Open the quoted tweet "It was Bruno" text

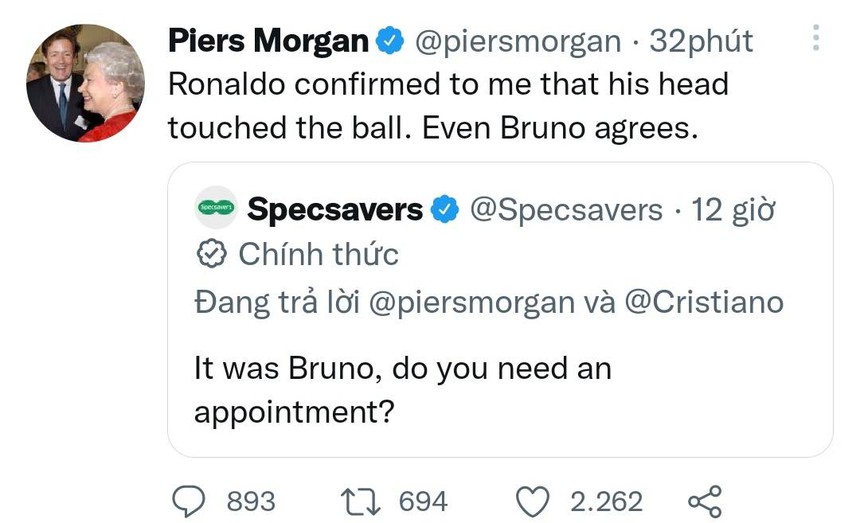click(402, 390)
